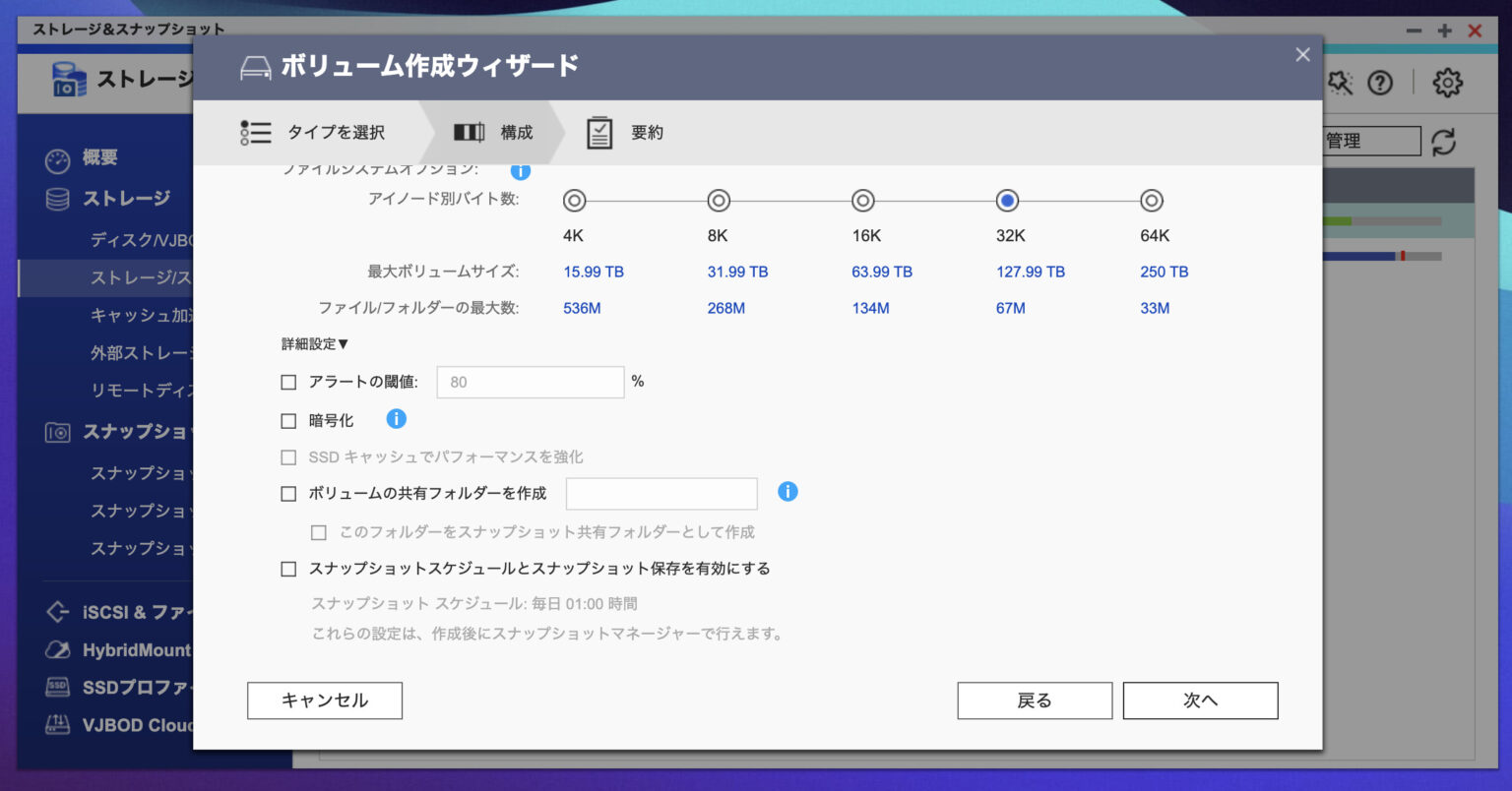This screenshot has width=1512, height=791.
Task: Select 64K on the inode bytes slider
Action: coord(1151,201)
